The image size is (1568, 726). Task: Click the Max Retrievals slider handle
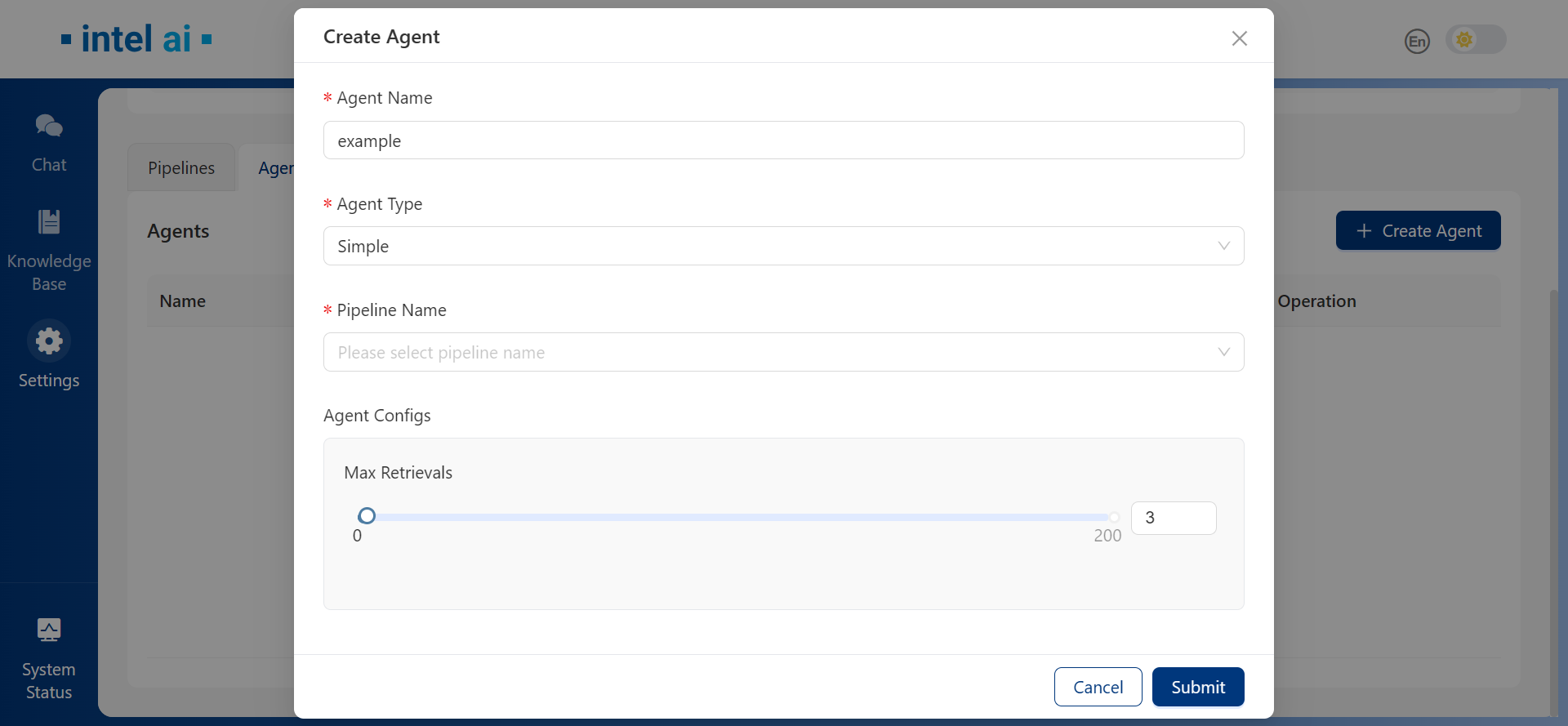point(367,516)
